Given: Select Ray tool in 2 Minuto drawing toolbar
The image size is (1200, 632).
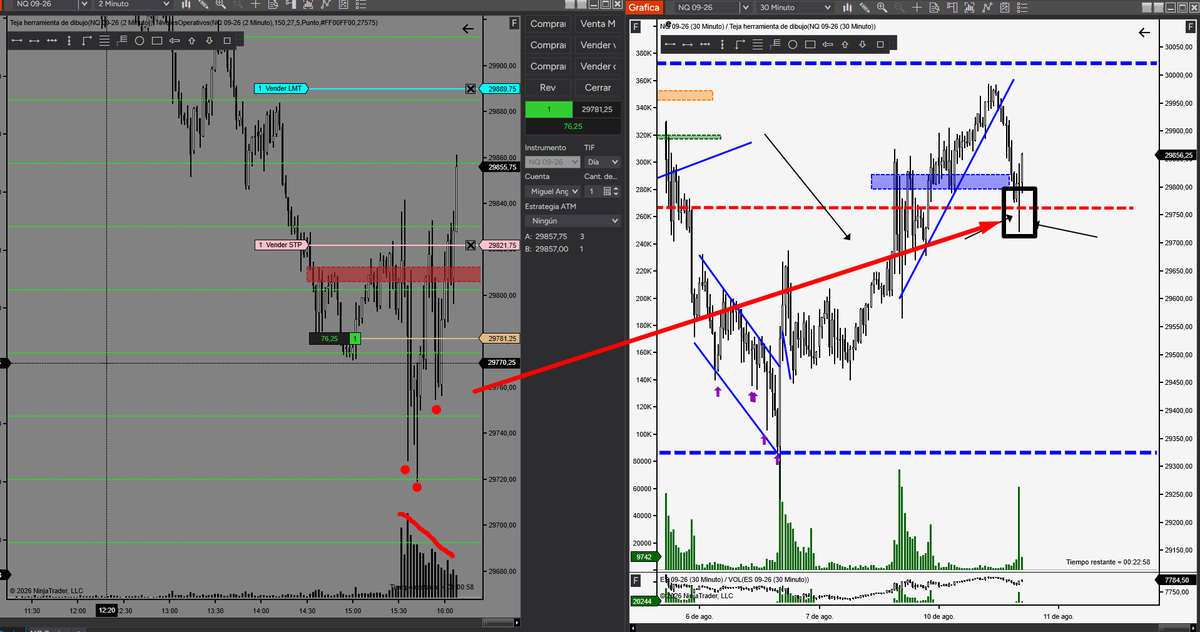Looking at the screenshot, I should pyautogui.click(x=34, y=41).
